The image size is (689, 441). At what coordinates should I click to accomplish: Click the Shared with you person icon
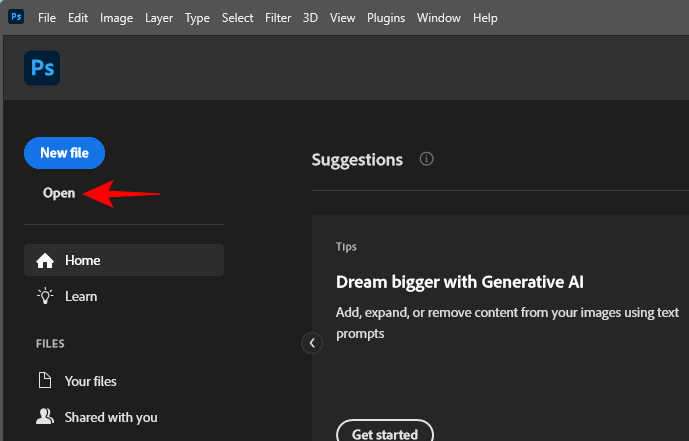click(x=45, y=416)
